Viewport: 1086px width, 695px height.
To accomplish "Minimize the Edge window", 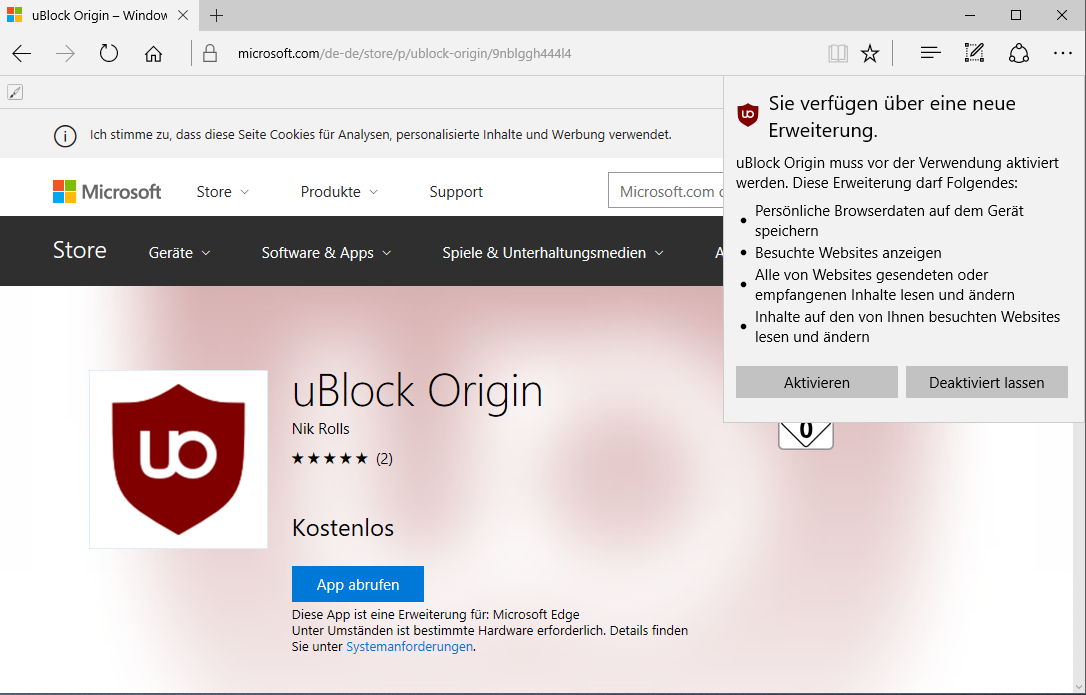I will 970,15.
